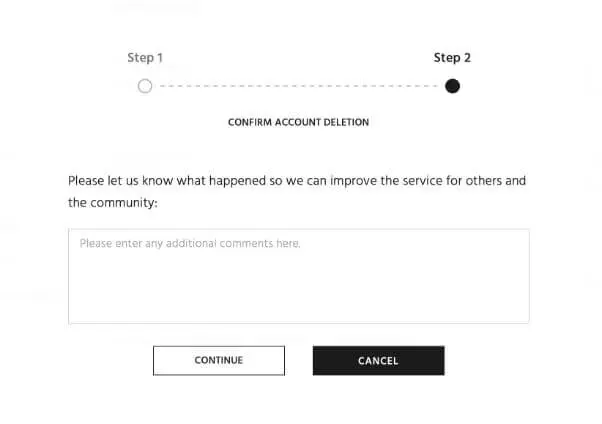Click the filled Step 2 progress circle

[452, 86]
